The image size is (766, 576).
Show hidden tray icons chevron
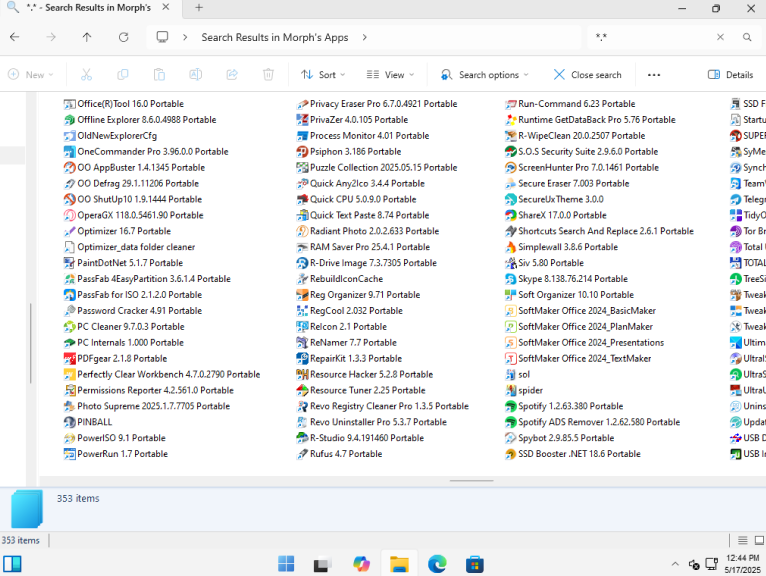point(675,564)
